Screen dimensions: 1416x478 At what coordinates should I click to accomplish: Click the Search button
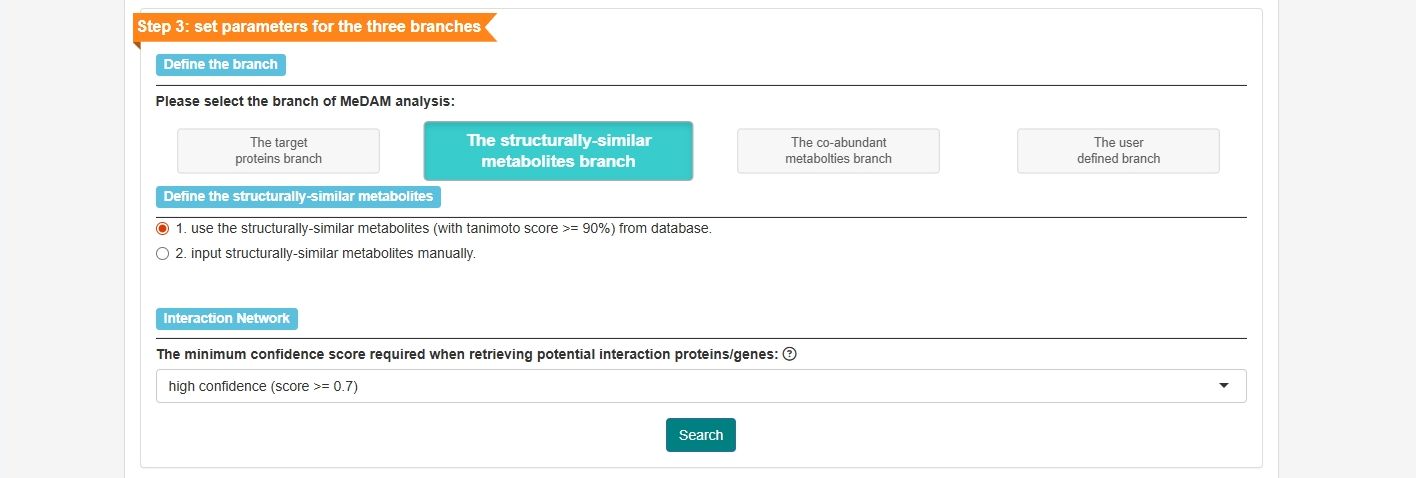pyautogui.click(x=701, y=435)
